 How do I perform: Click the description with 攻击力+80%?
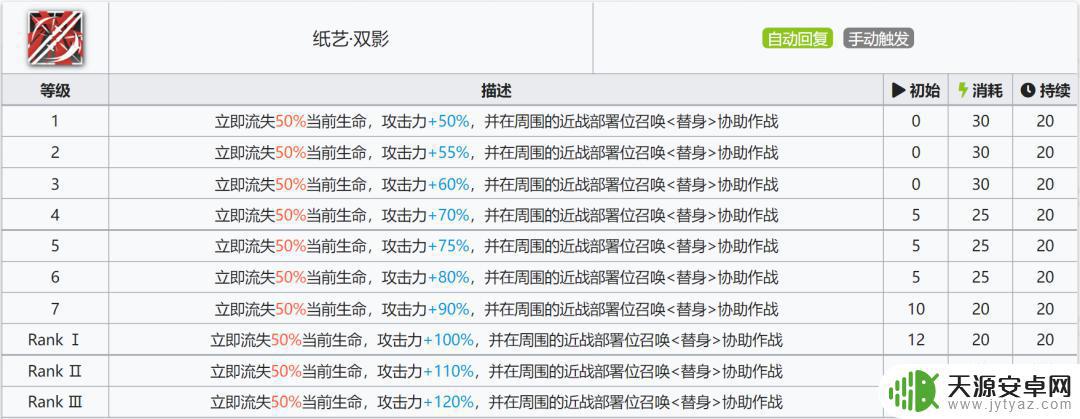(496, 278)
